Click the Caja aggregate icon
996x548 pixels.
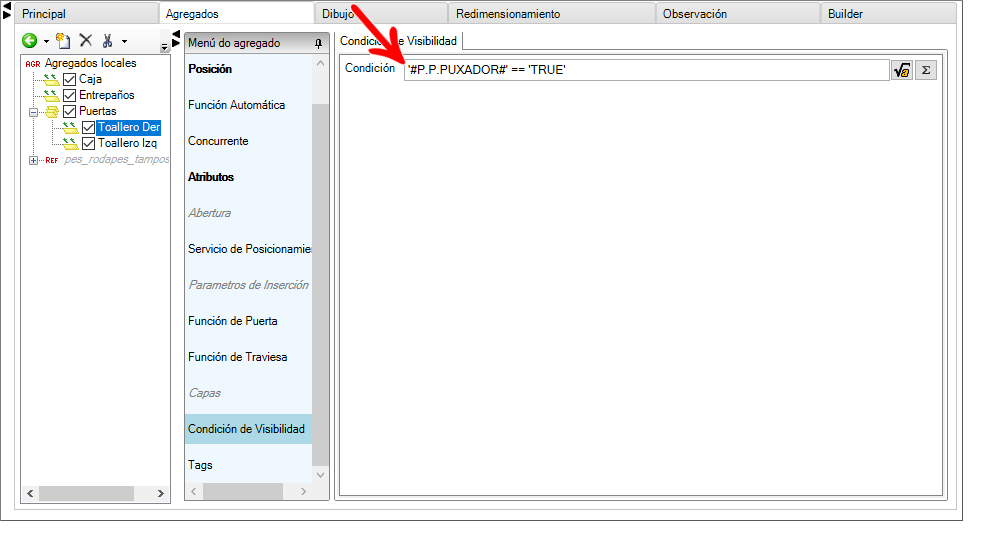(x=51, y=79)
